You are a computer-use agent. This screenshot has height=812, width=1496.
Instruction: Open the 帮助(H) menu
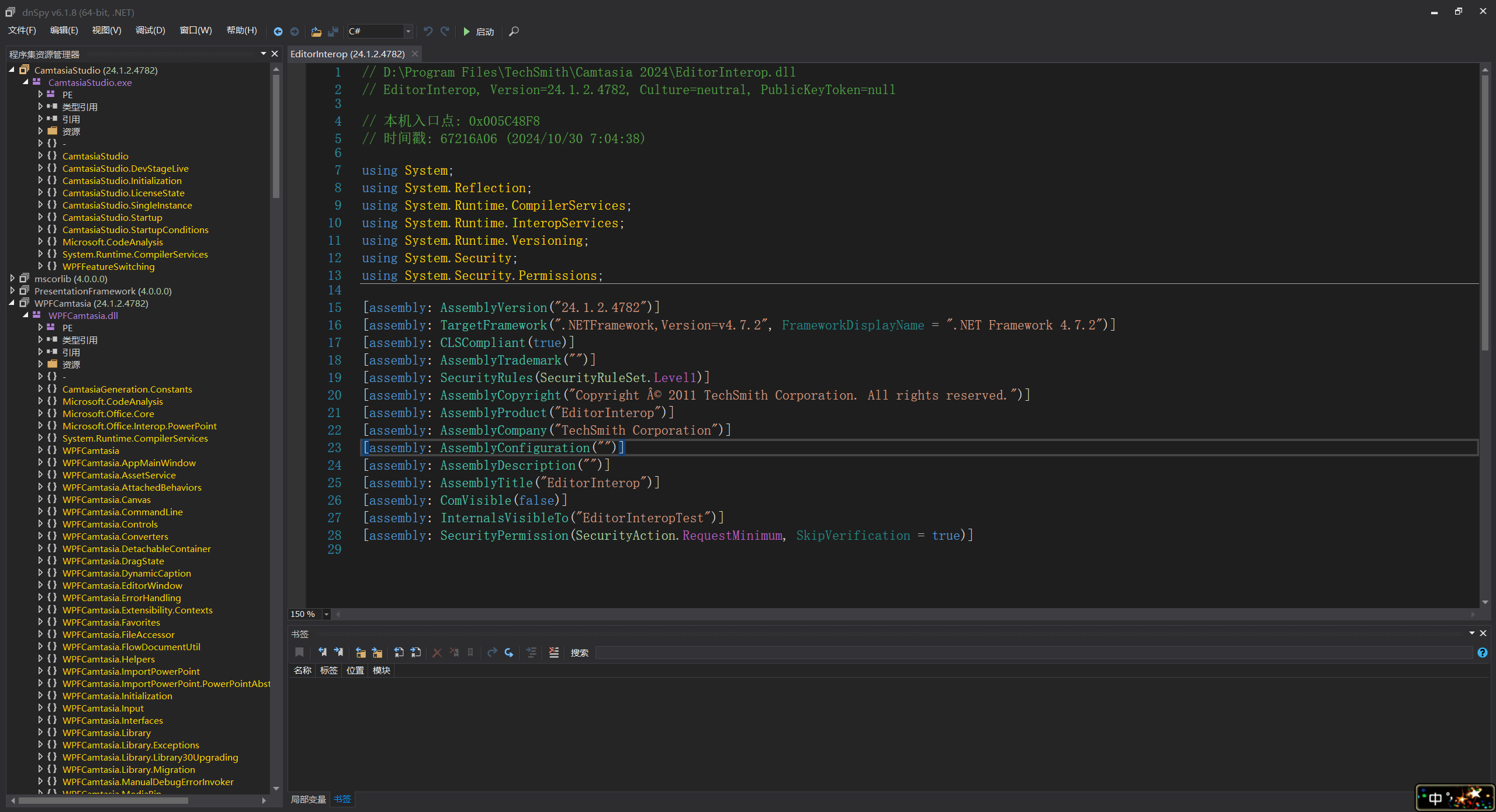pyautogui.click(x=242, y=31)
